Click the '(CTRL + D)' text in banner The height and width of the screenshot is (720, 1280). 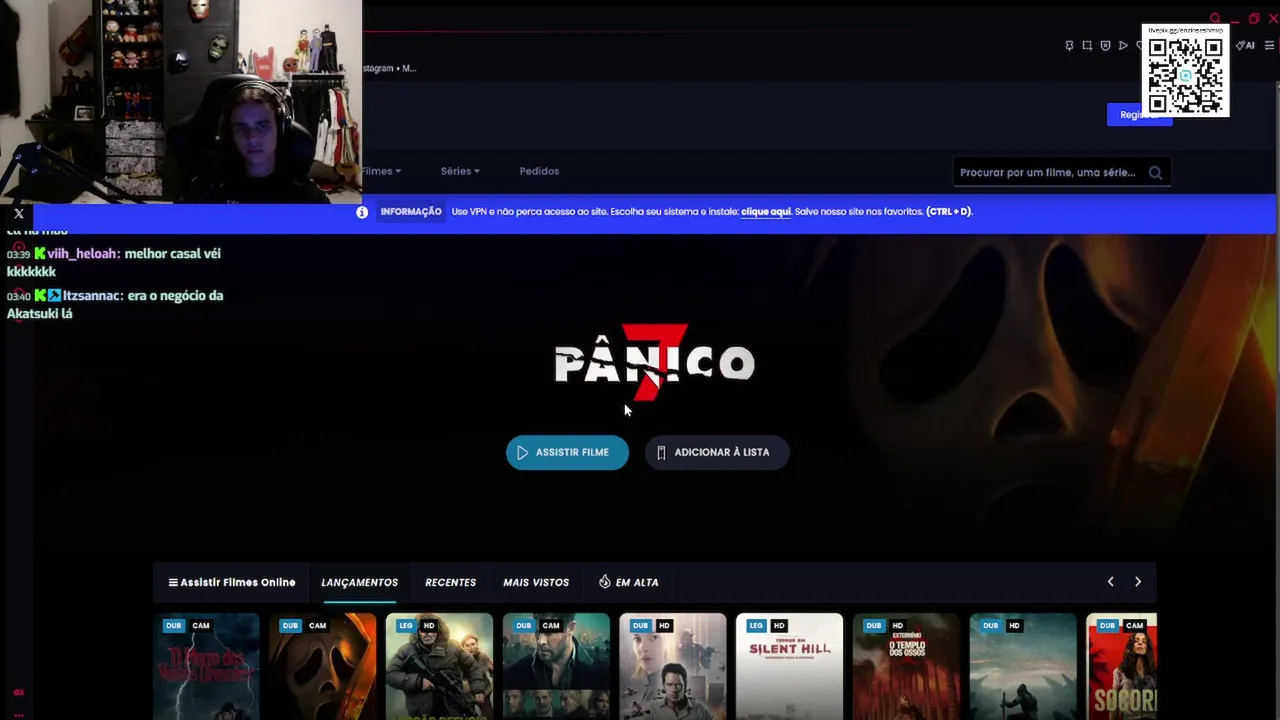point(949,212)
